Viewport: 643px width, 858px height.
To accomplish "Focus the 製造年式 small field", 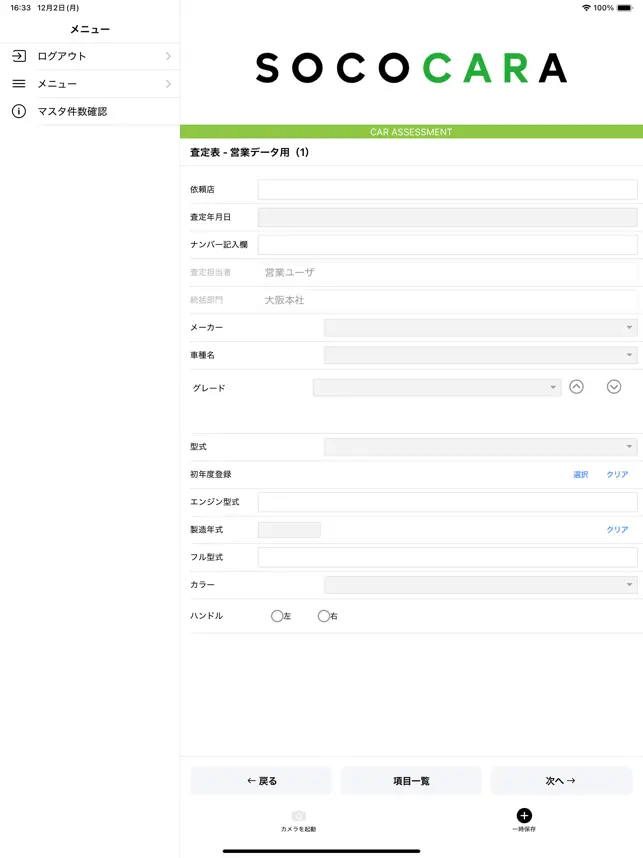I will point(289,530).
